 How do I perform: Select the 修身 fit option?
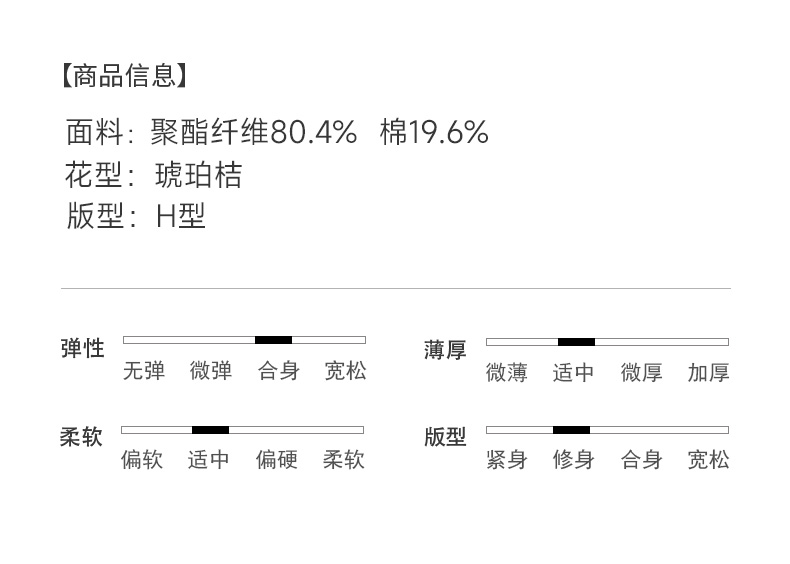[573, 460]
